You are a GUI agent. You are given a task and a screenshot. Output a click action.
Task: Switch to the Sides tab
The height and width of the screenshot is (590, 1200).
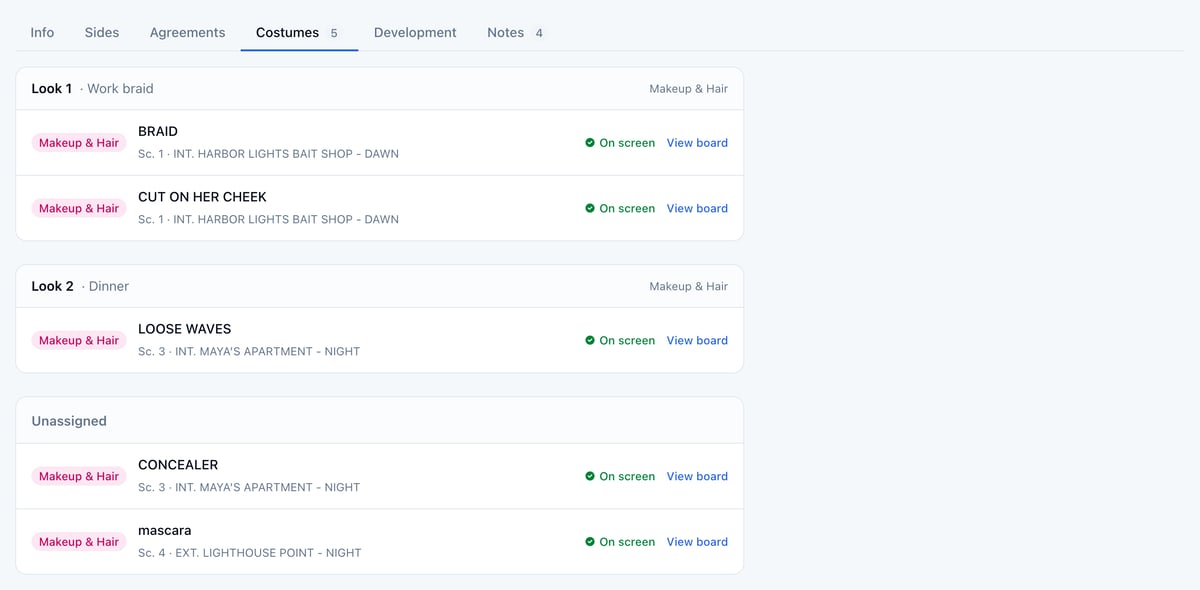102,32
